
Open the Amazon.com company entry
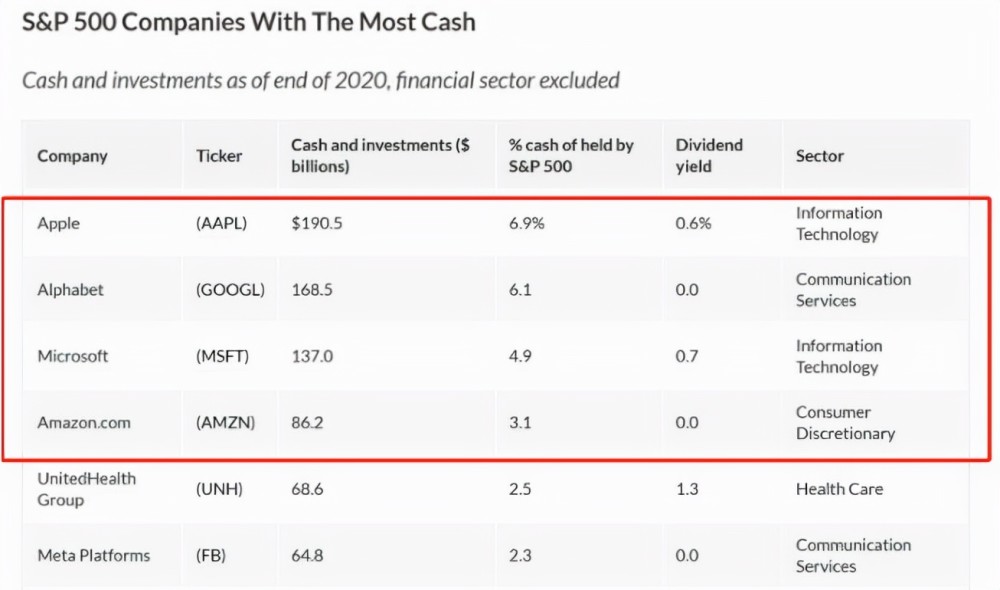tap(84, 422)
